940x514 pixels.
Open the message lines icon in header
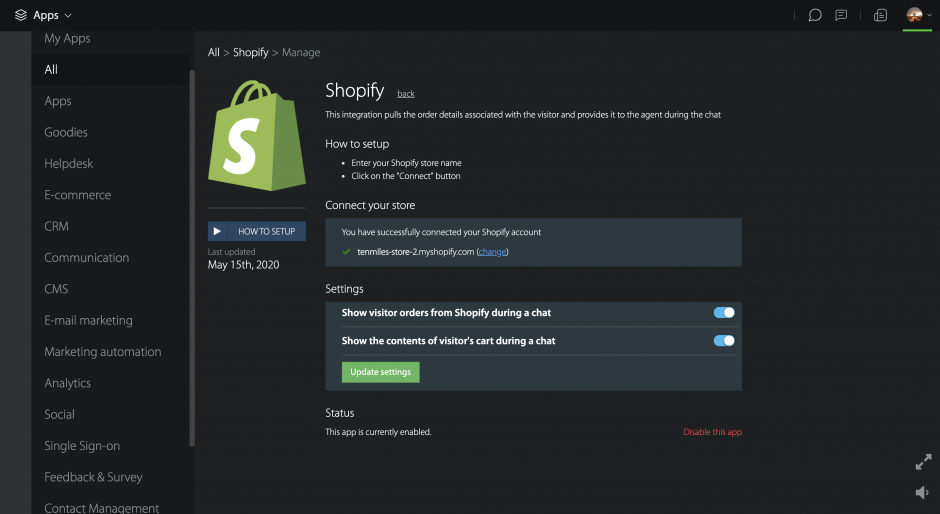click(842, 15)
